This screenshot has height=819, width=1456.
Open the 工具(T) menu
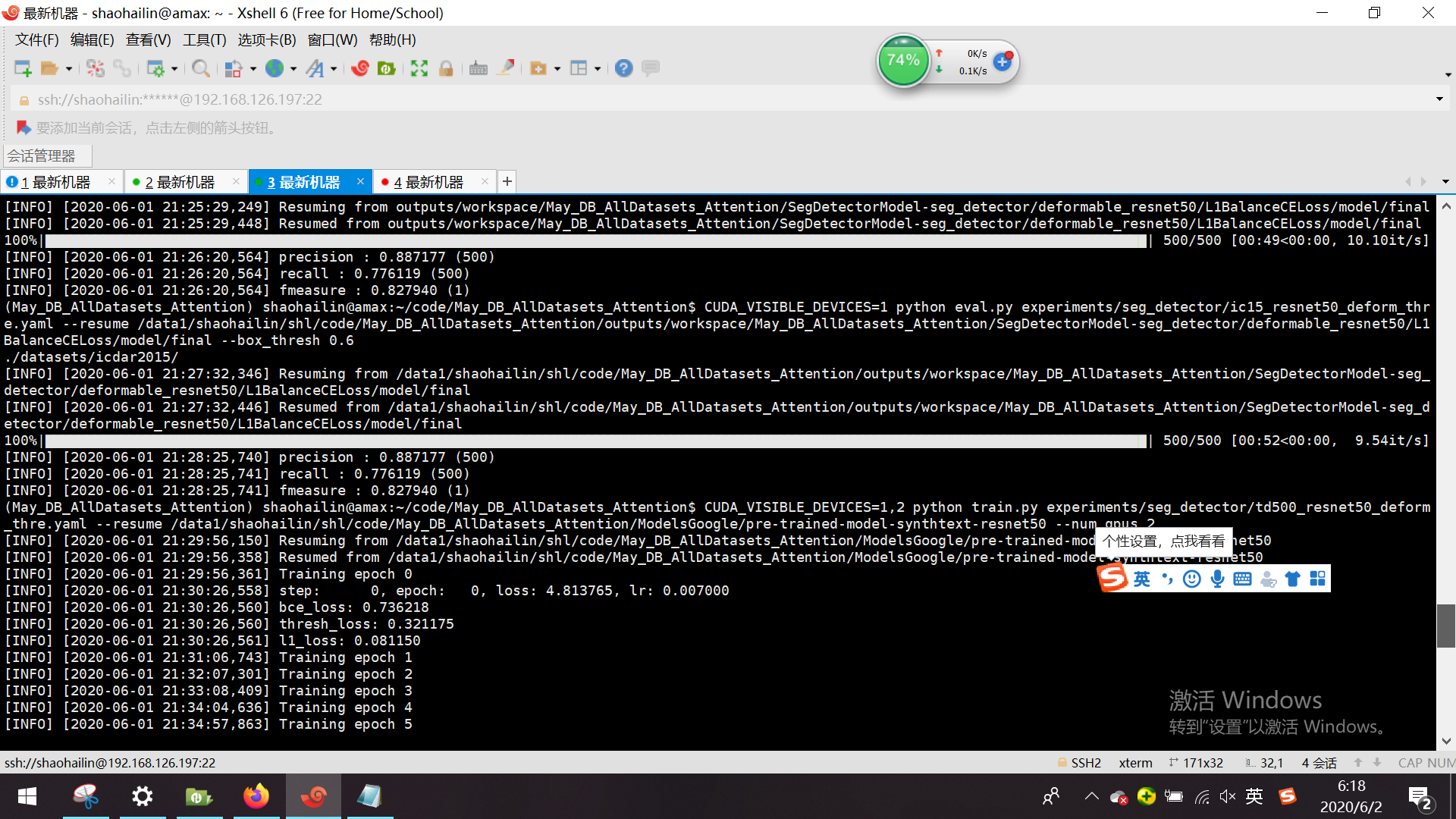pyautogui.click(x=203, y=39)
